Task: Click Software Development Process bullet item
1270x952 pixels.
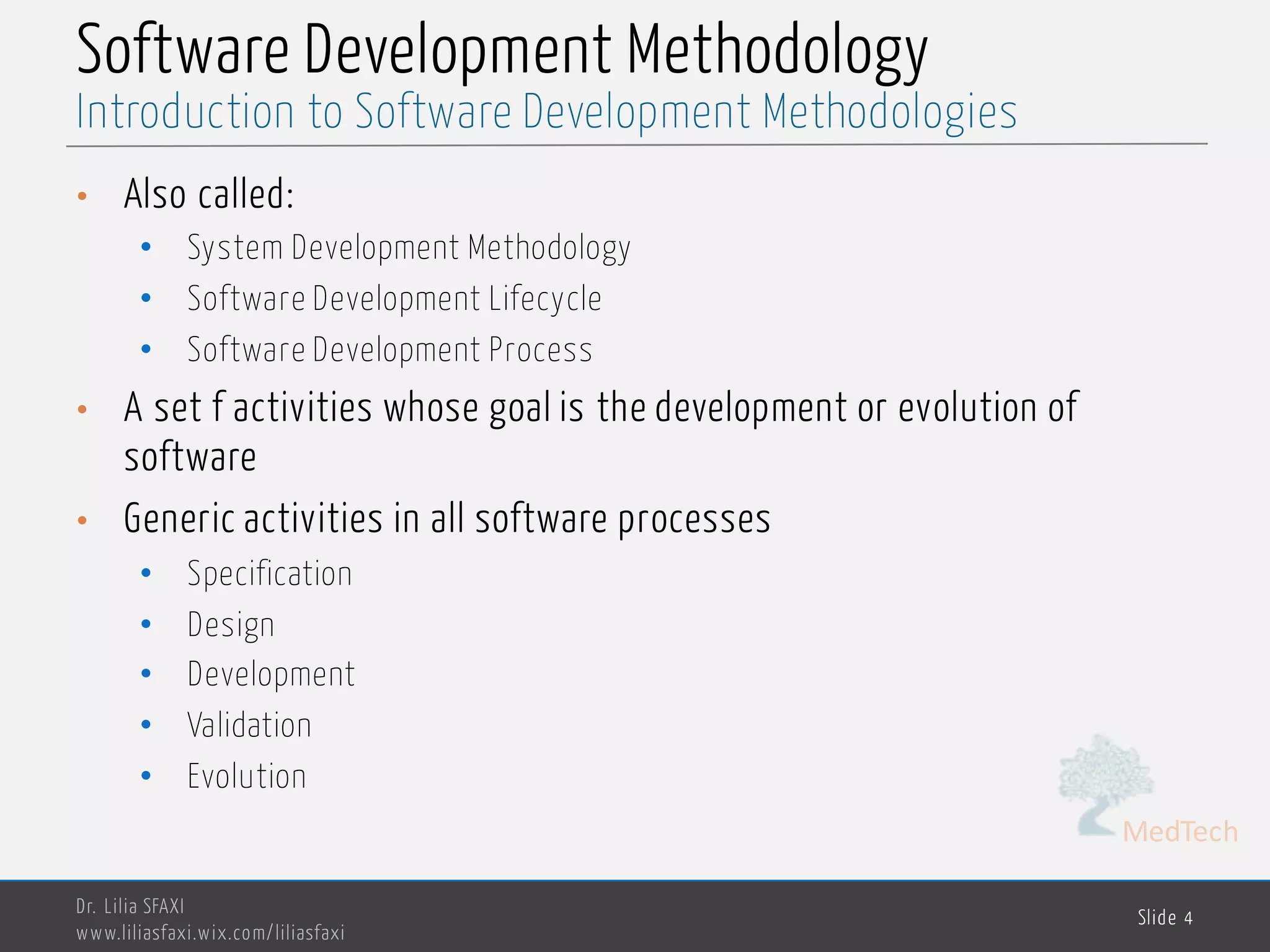Action: [389, 350]
